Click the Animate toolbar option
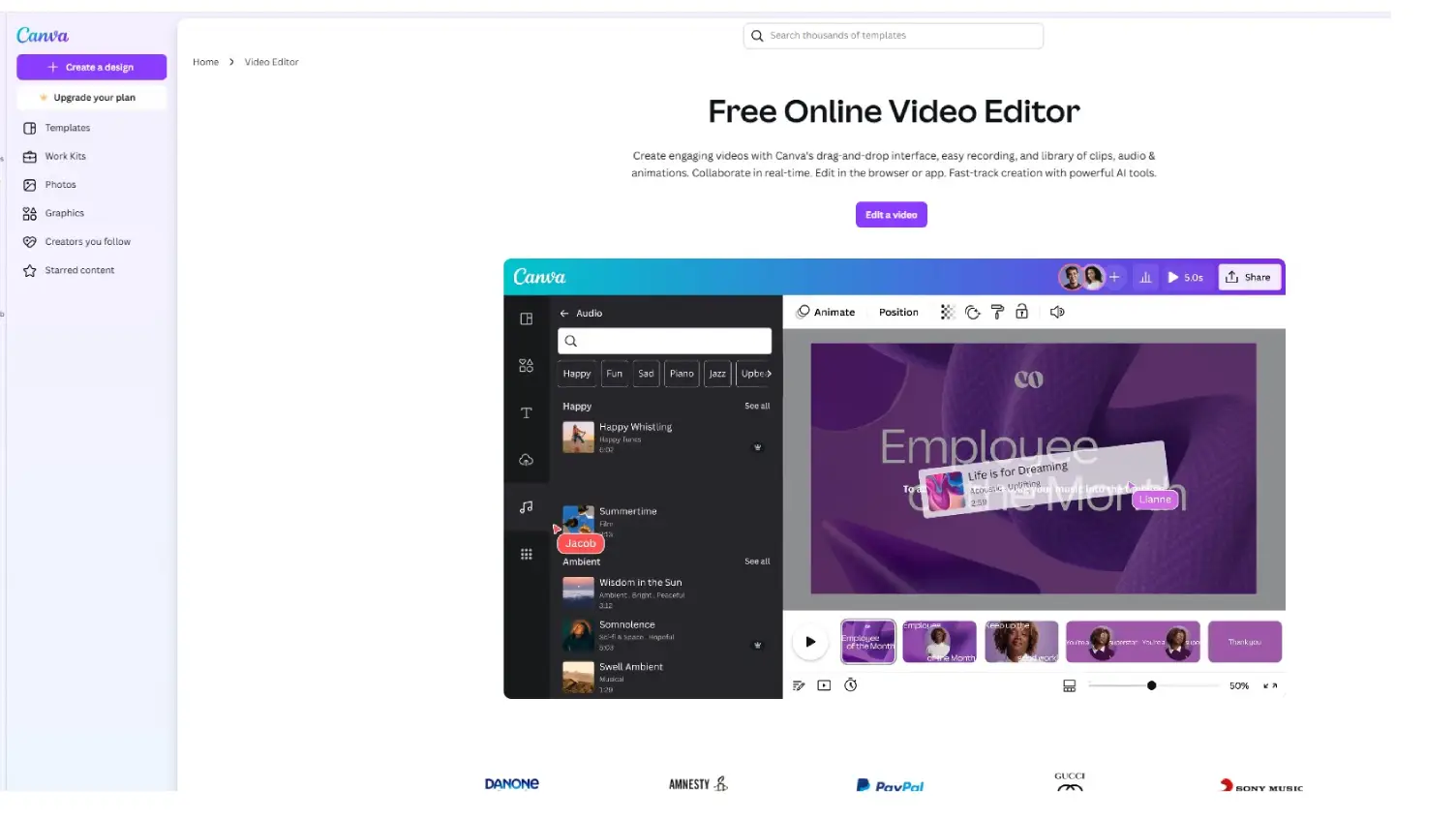 coord(826,312)
